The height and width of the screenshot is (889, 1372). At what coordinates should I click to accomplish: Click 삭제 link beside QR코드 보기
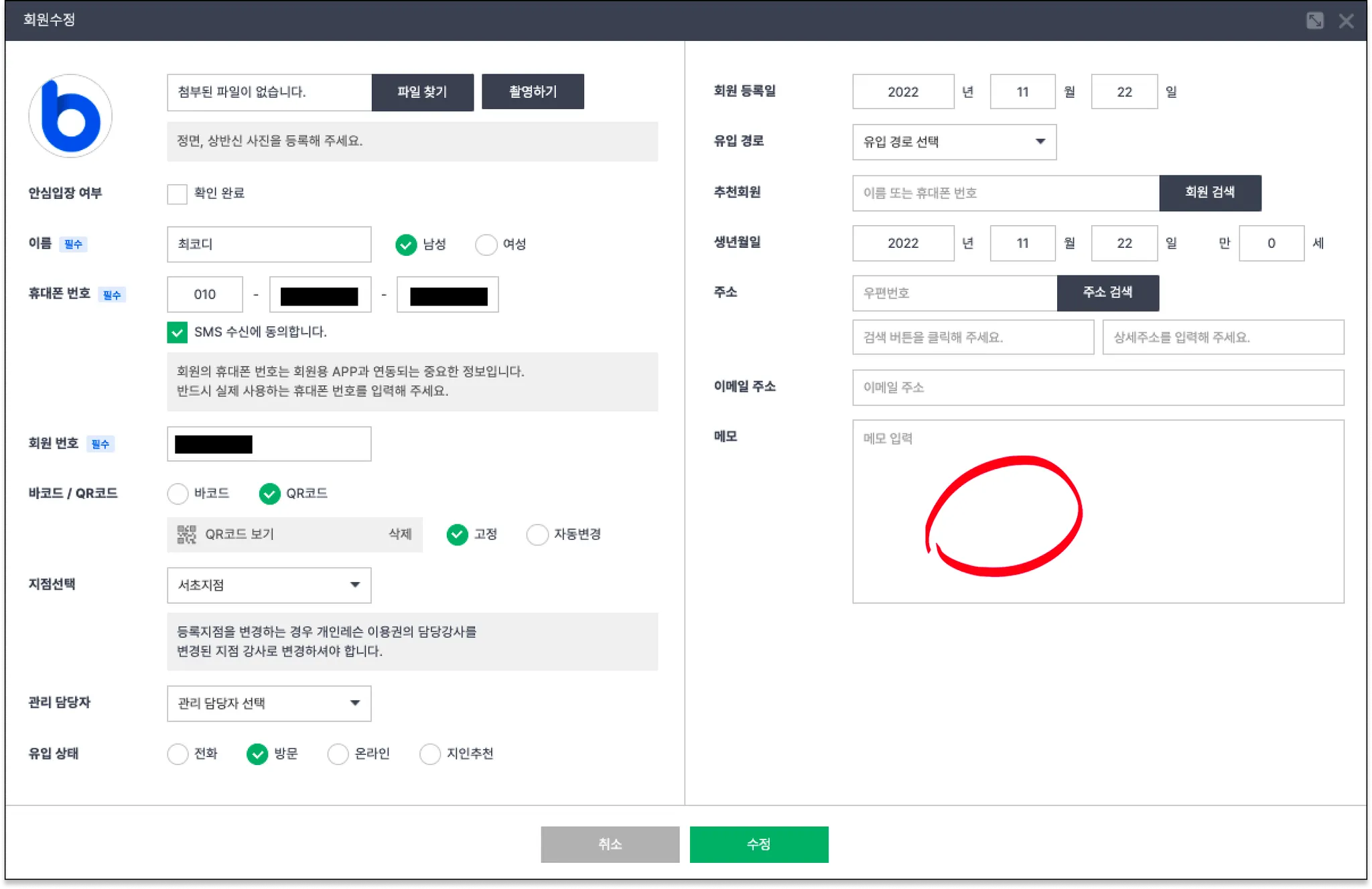[x=400, y=534]
